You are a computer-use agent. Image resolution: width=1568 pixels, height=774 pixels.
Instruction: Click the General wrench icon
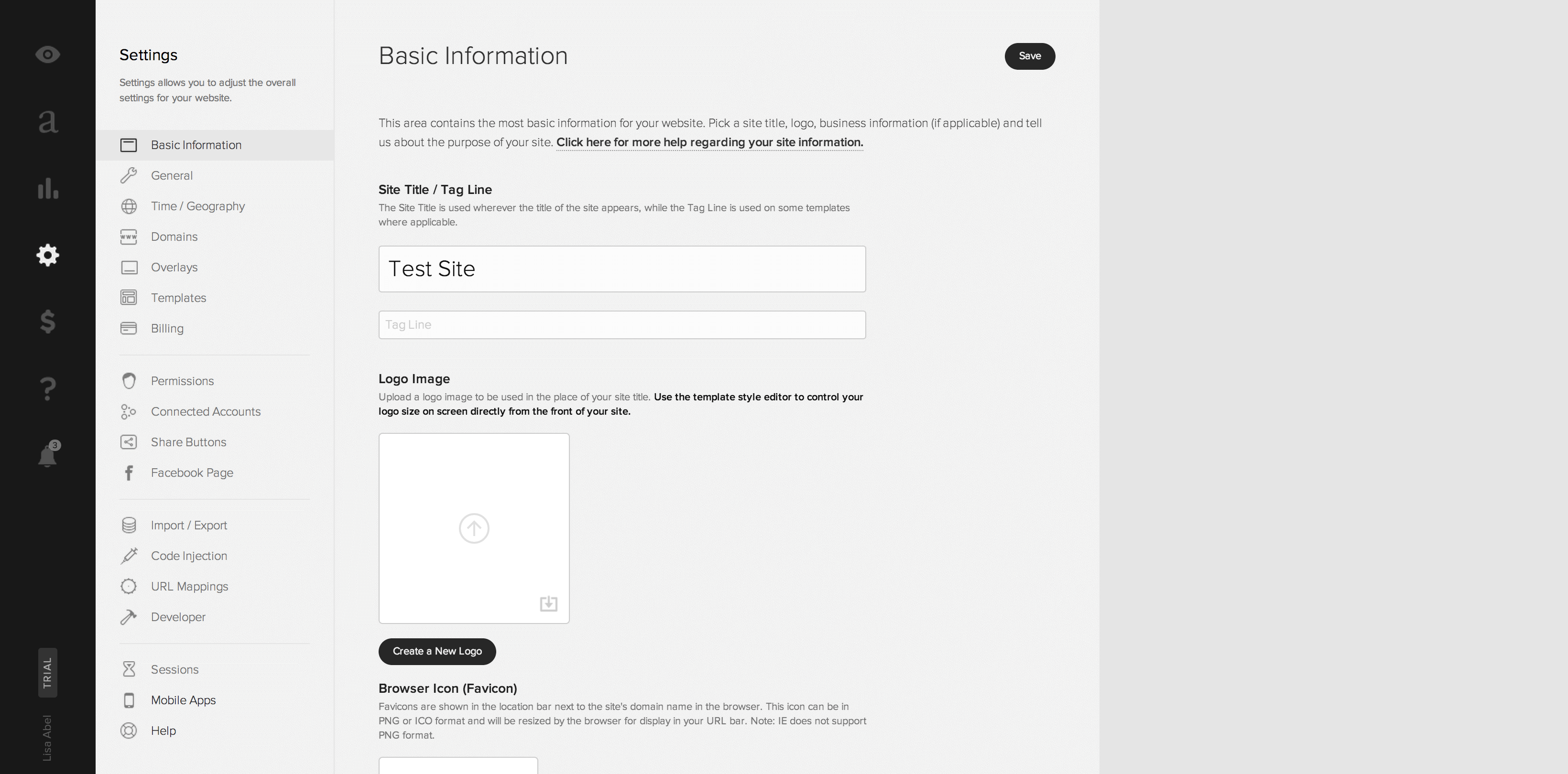129,176
